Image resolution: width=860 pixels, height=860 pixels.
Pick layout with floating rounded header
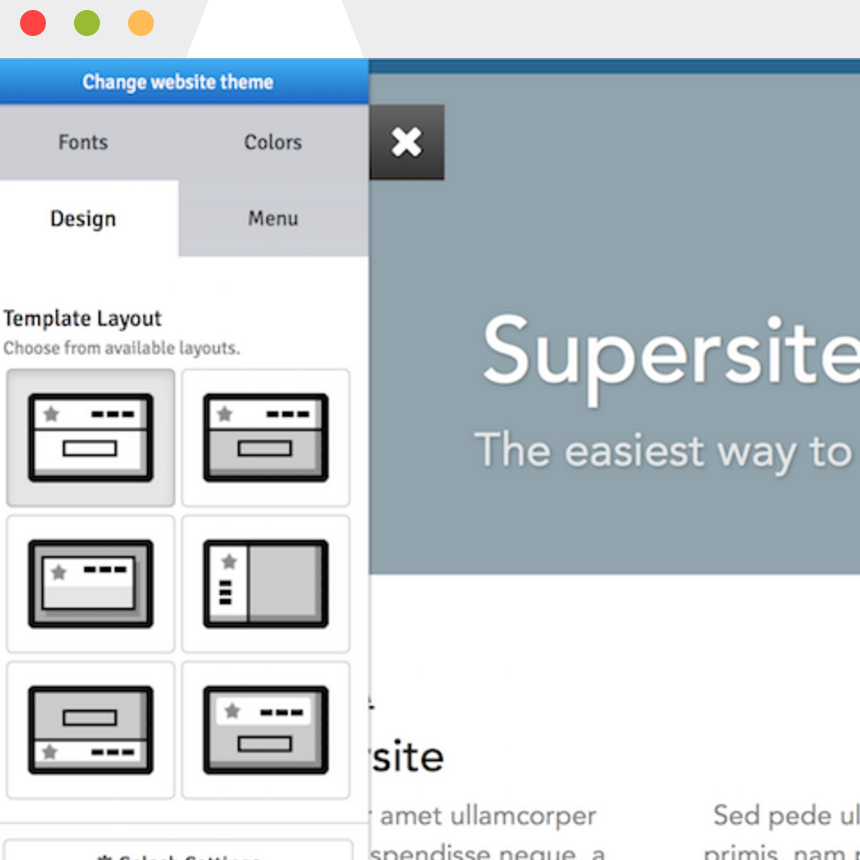click(265, 730)
